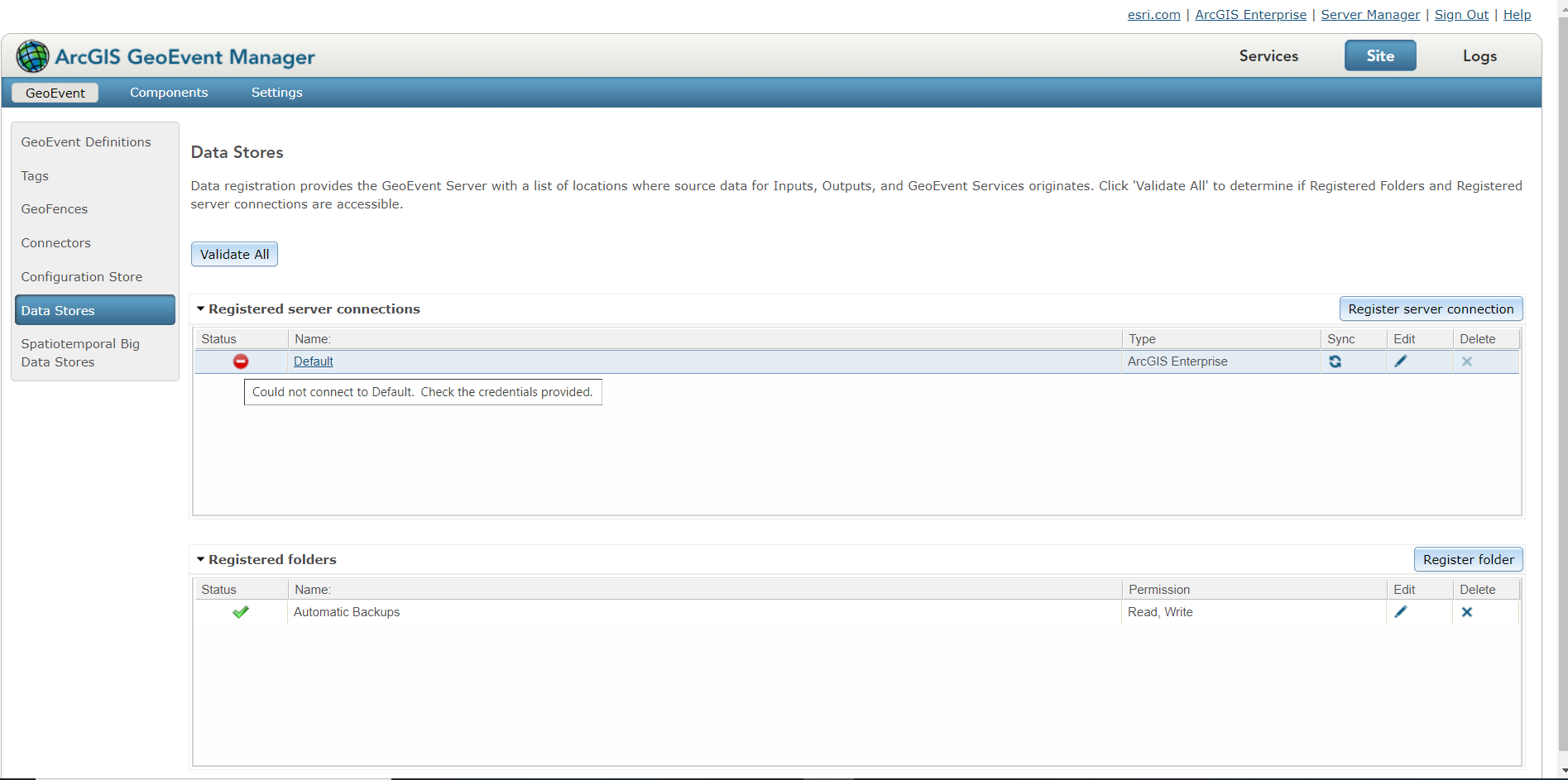Click the Validate All button
The height and width of the screenshot is (780, 1568).
[234, 254]
